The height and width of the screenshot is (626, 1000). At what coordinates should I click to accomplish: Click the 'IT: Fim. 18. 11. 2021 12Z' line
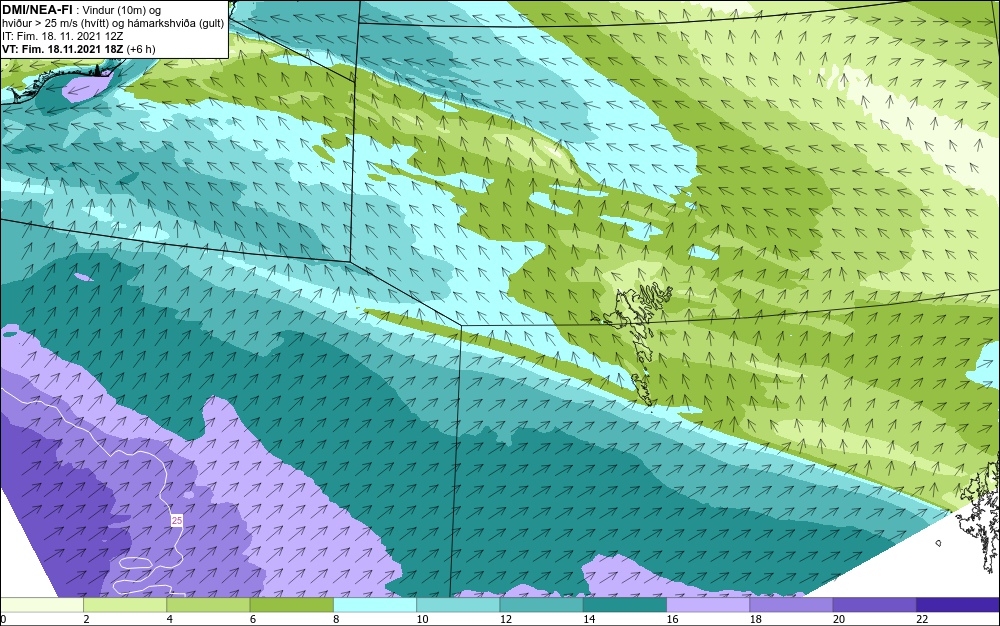(x=62, y=36)
